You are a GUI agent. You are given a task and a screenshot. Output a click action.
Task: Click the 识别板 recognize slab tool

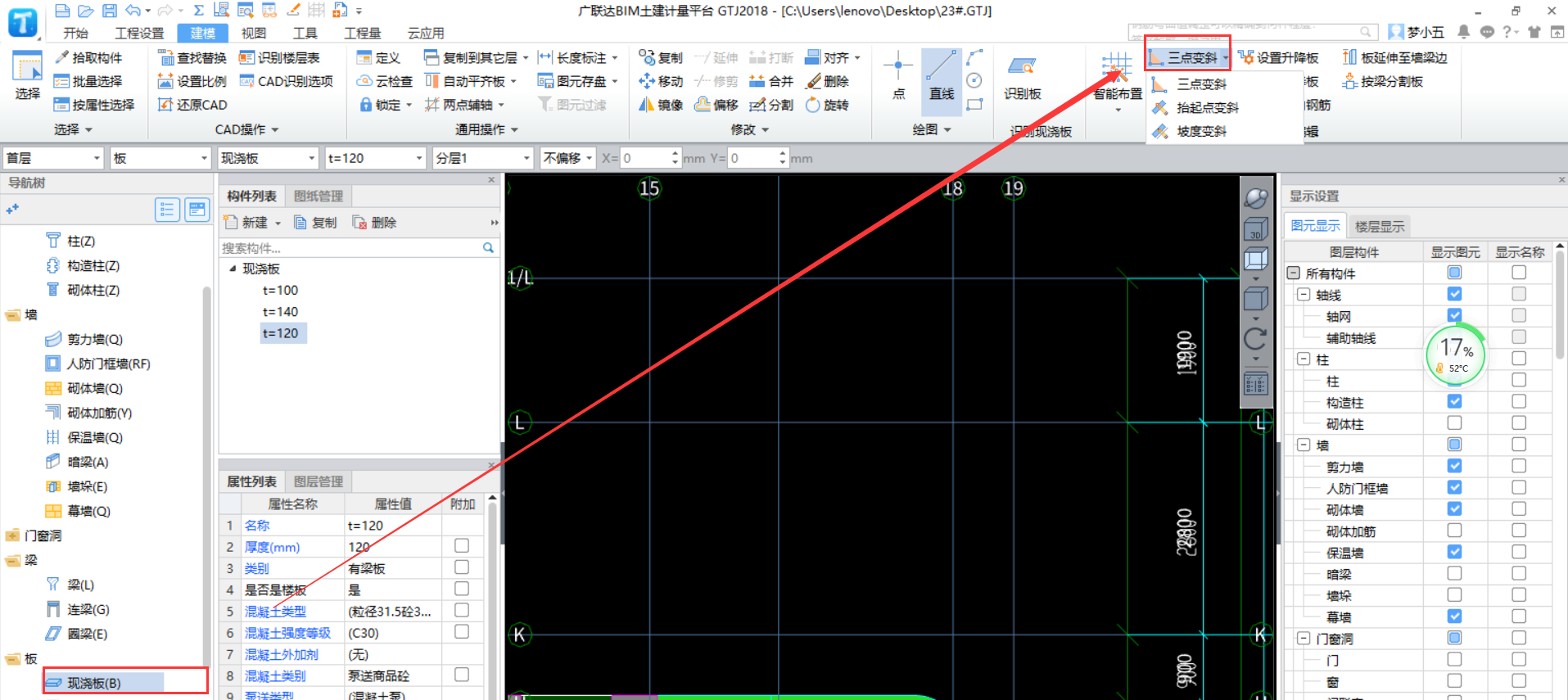click(1023, 78)
